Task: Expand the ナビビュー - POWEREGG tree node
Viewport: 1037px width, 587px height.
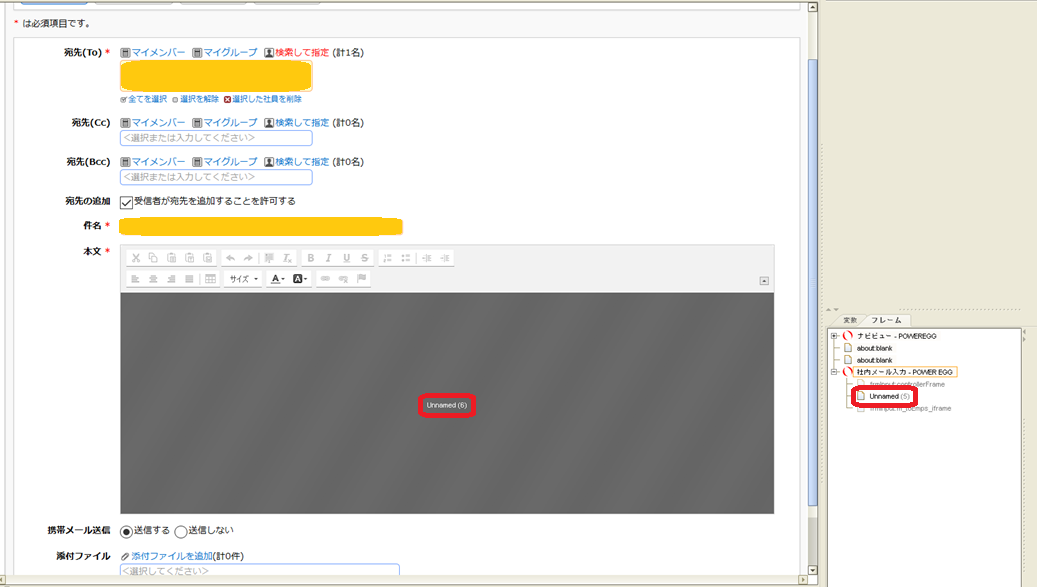Action: point(835,336)
